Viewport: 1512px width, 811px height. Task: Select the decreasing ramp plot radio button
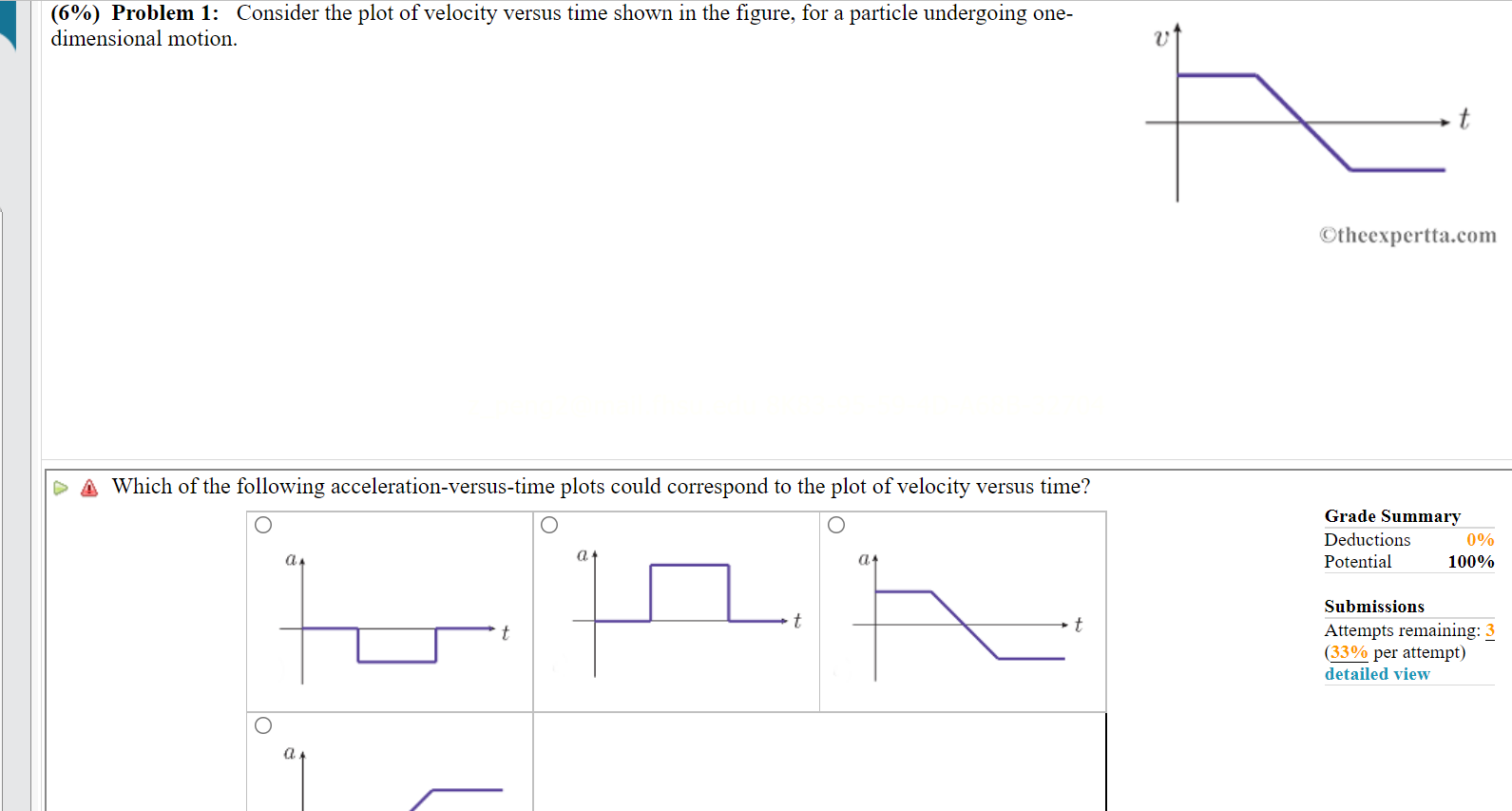[x=836, y=523]
